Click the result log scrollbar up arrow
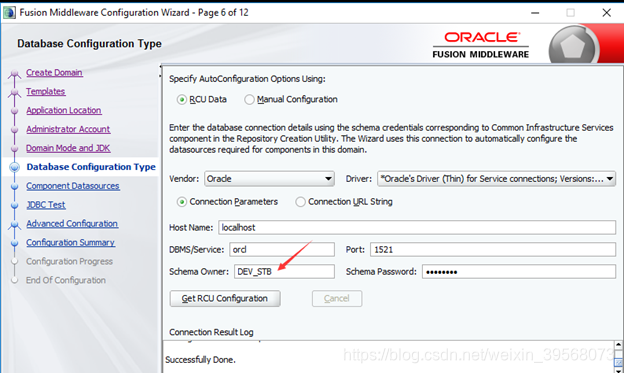 coord(618,345)
